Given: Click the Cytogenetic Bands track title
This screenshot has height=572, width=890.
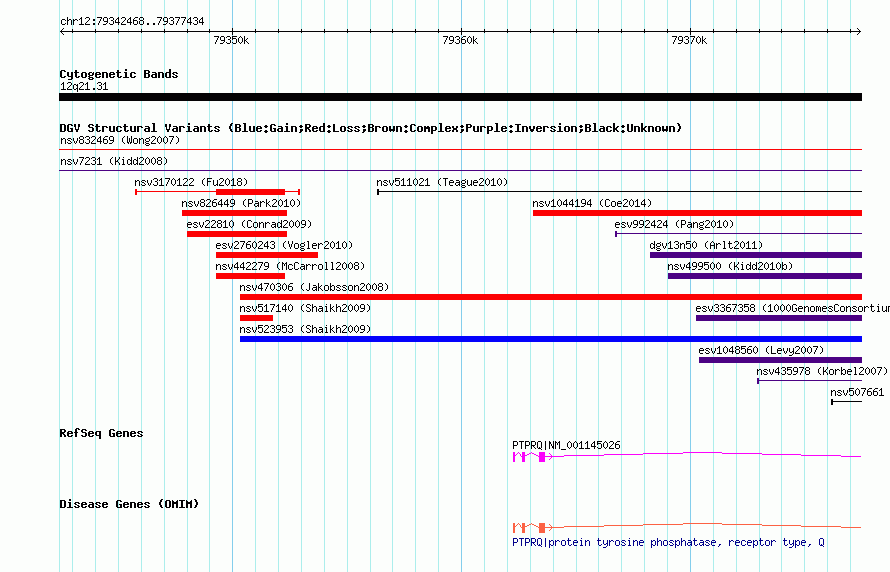Looking at the screenshot, I should point(119,74).
